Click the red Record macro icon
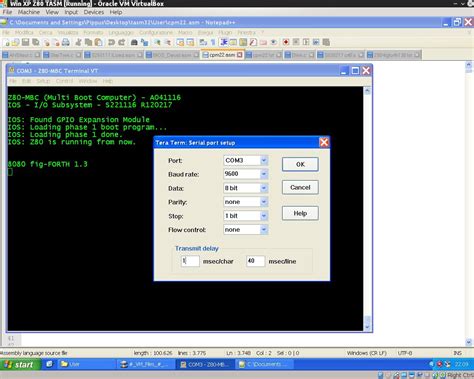Viewport: 474px width, 379px height. (x=286, y=42)
